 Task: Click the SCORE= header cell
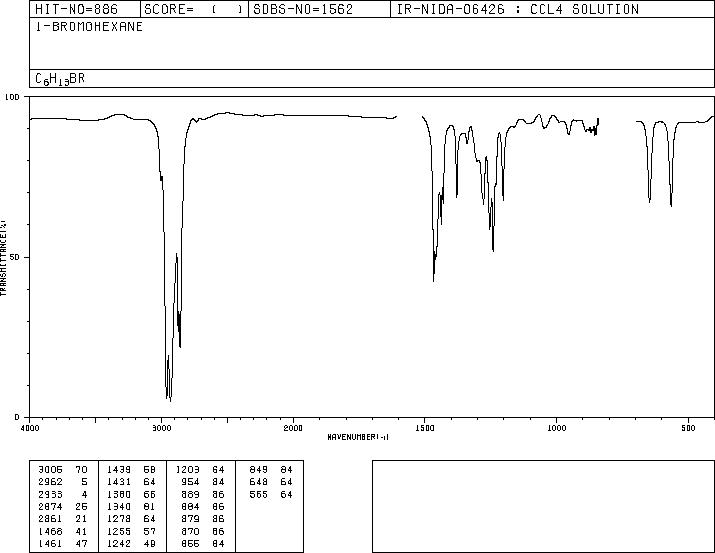click(x=194, y=9)
